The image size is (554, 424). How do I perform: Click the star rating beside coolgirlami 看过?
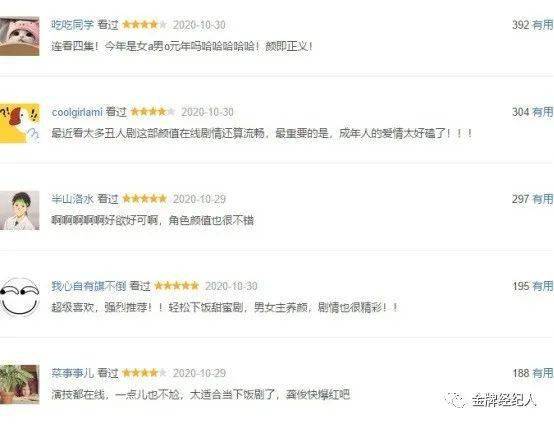[x=153, y=112]
